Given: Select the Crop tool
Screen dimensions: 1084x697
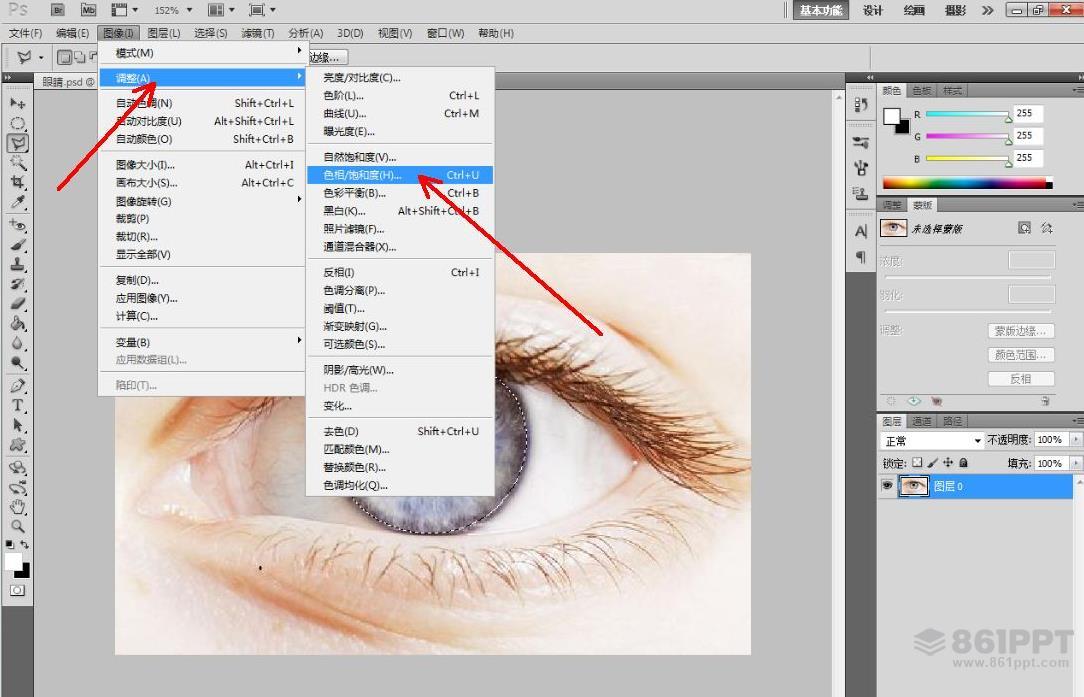Looking at the screenshot, I should [x=18, y=183].
